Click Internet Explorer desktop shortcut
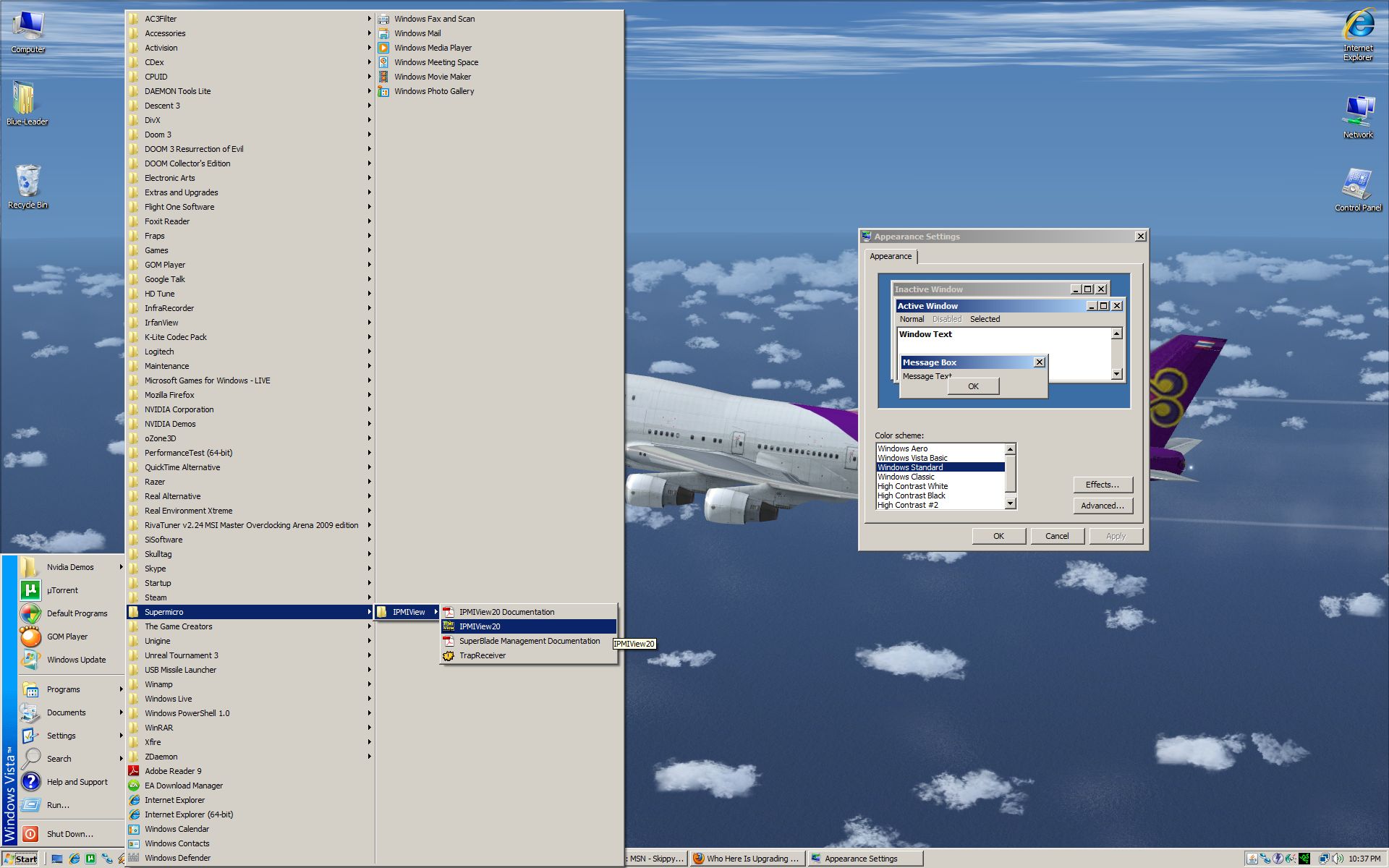This screenshot has height=868, width=1389. coord(1357,33)
